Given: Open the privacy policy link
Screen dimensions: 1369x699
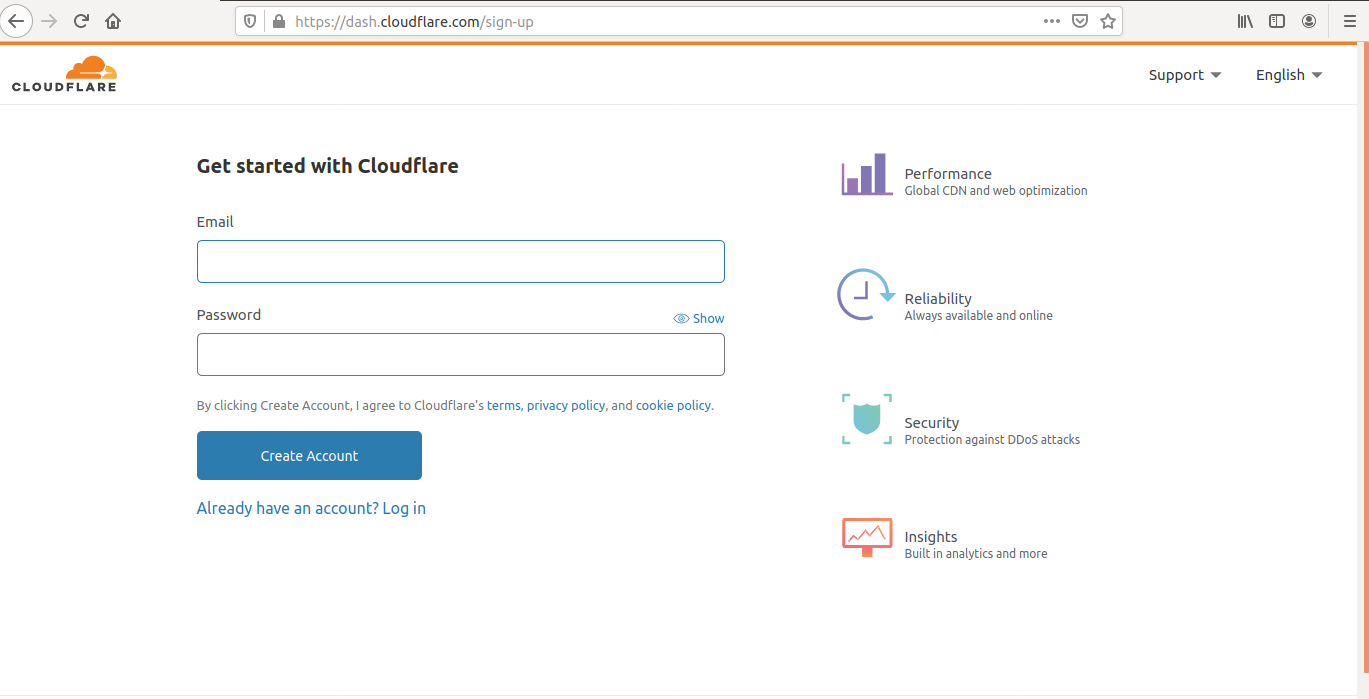Looking at the screenshot, I should click(566, 405).
